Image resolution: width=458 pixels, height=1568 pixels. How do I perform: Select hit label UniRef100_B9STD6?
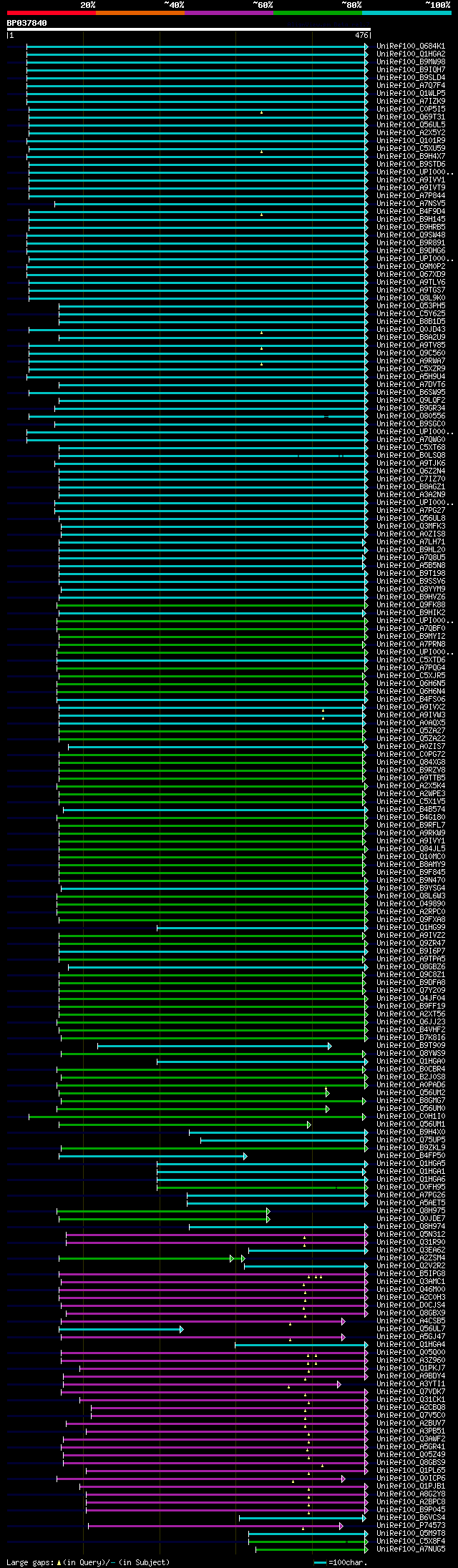click(x=411, y=164)
